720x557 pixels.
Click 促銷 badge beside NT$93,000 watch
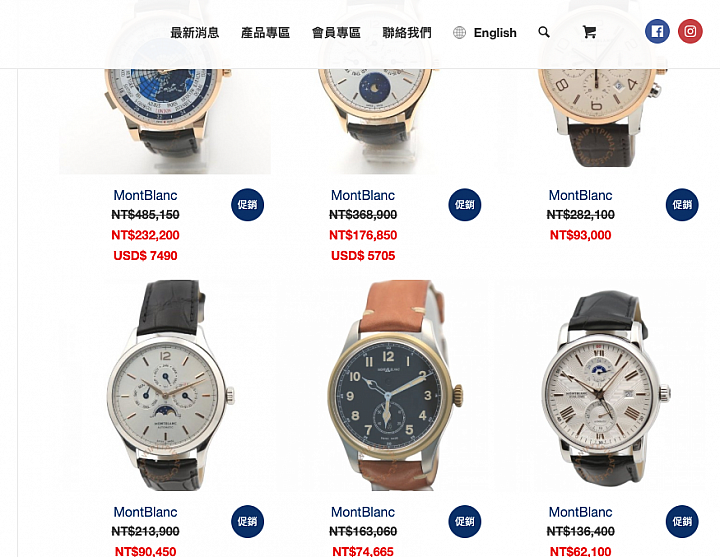(x=682, y=205)
